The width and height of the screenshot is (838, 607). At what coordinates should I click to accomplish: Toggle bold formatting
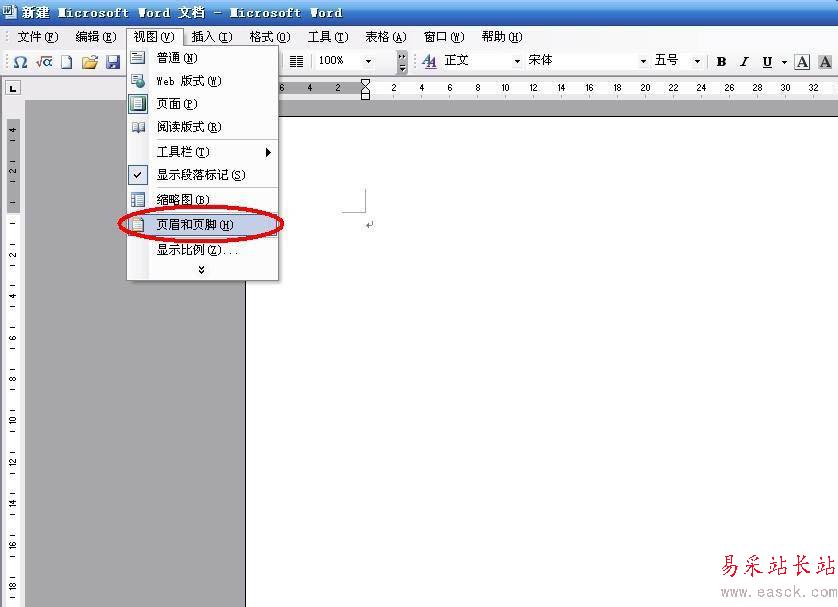(x=721, y=61)
